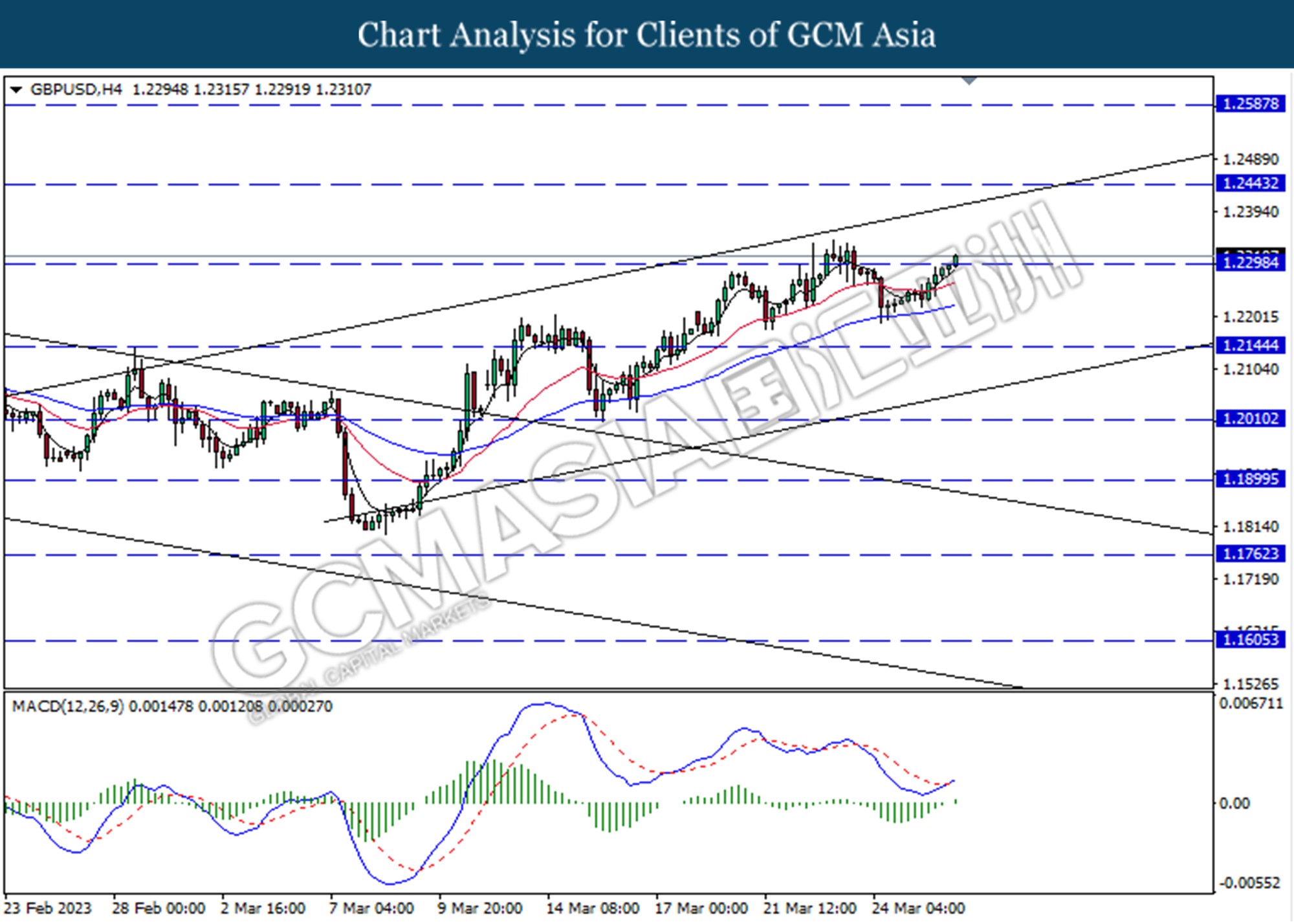
Task: Select the 1.24432 price level label
Action: click(1250, 184)
